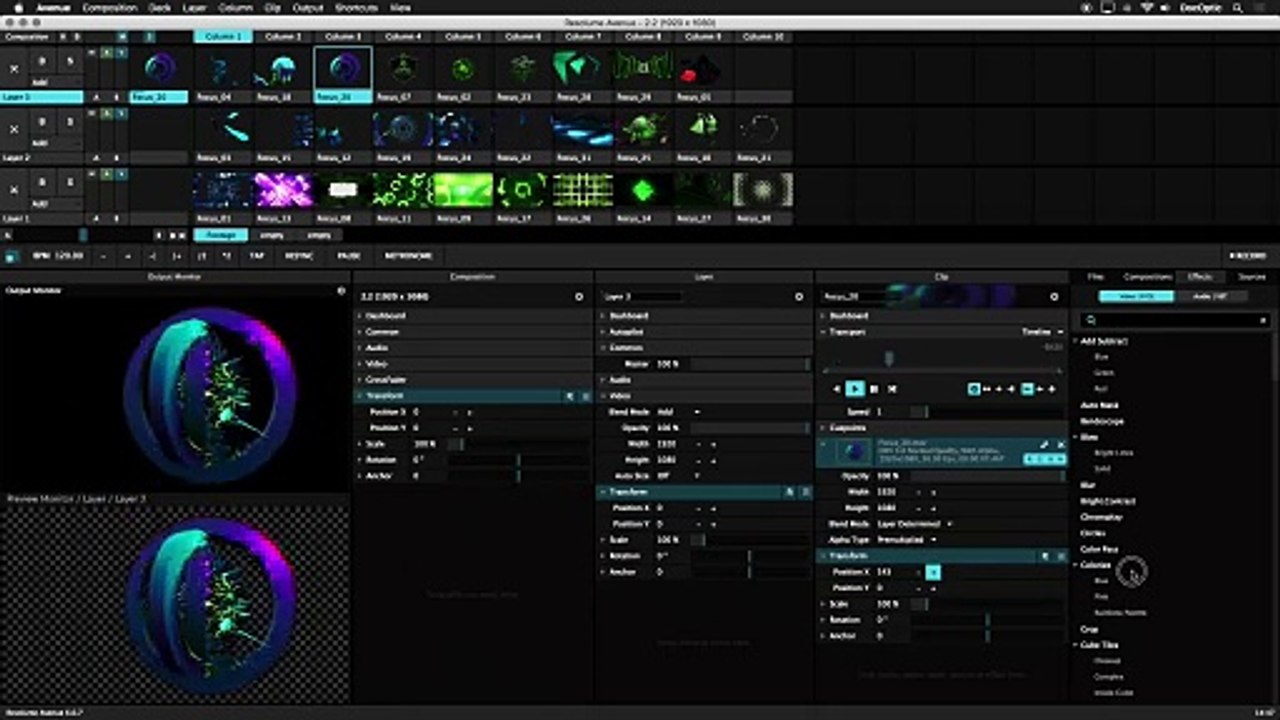Expand the Composition Crossfader section
The height and width of the screenshot is (720, 1280).
(x=474, y=380)
